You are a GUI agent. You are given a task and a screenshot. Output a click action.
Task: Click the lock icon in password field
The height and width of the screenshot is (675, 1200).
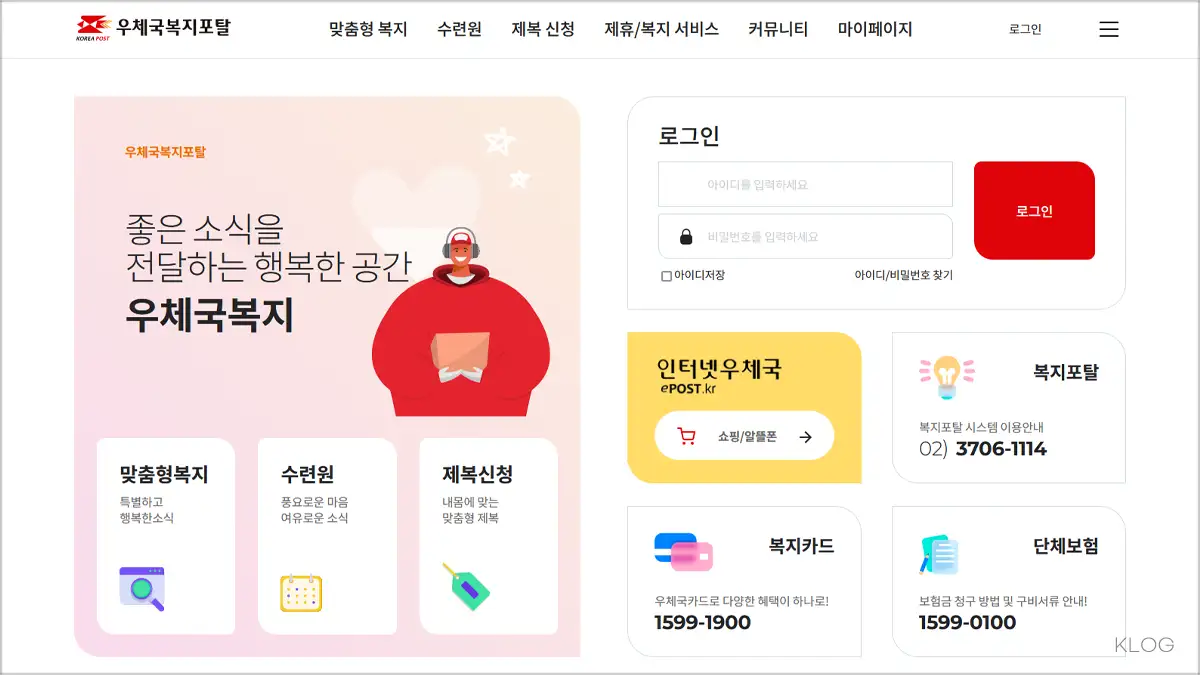pos(686,237)
